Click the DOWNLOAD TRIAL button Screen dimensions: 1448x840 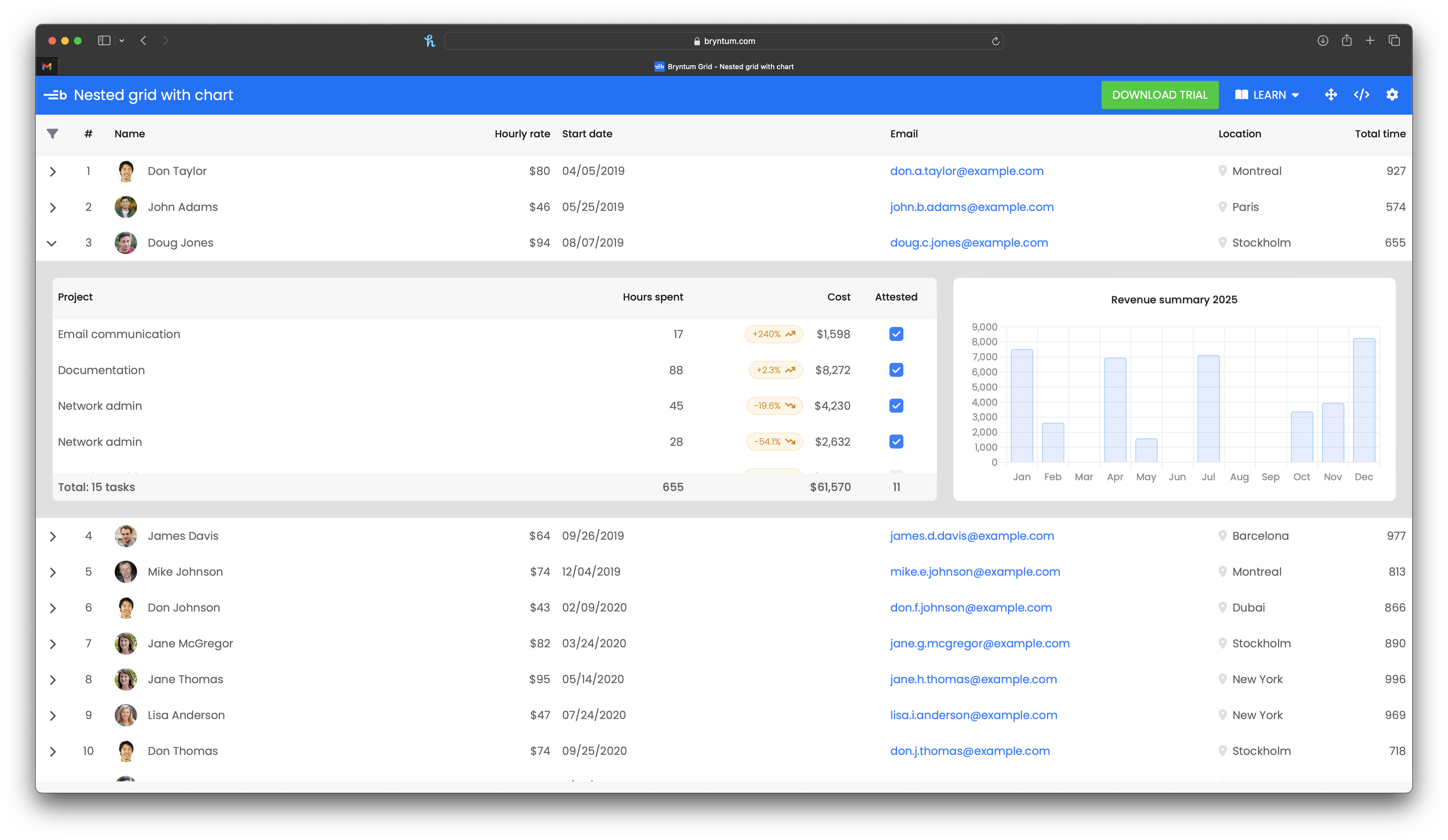click(1160, 95)
